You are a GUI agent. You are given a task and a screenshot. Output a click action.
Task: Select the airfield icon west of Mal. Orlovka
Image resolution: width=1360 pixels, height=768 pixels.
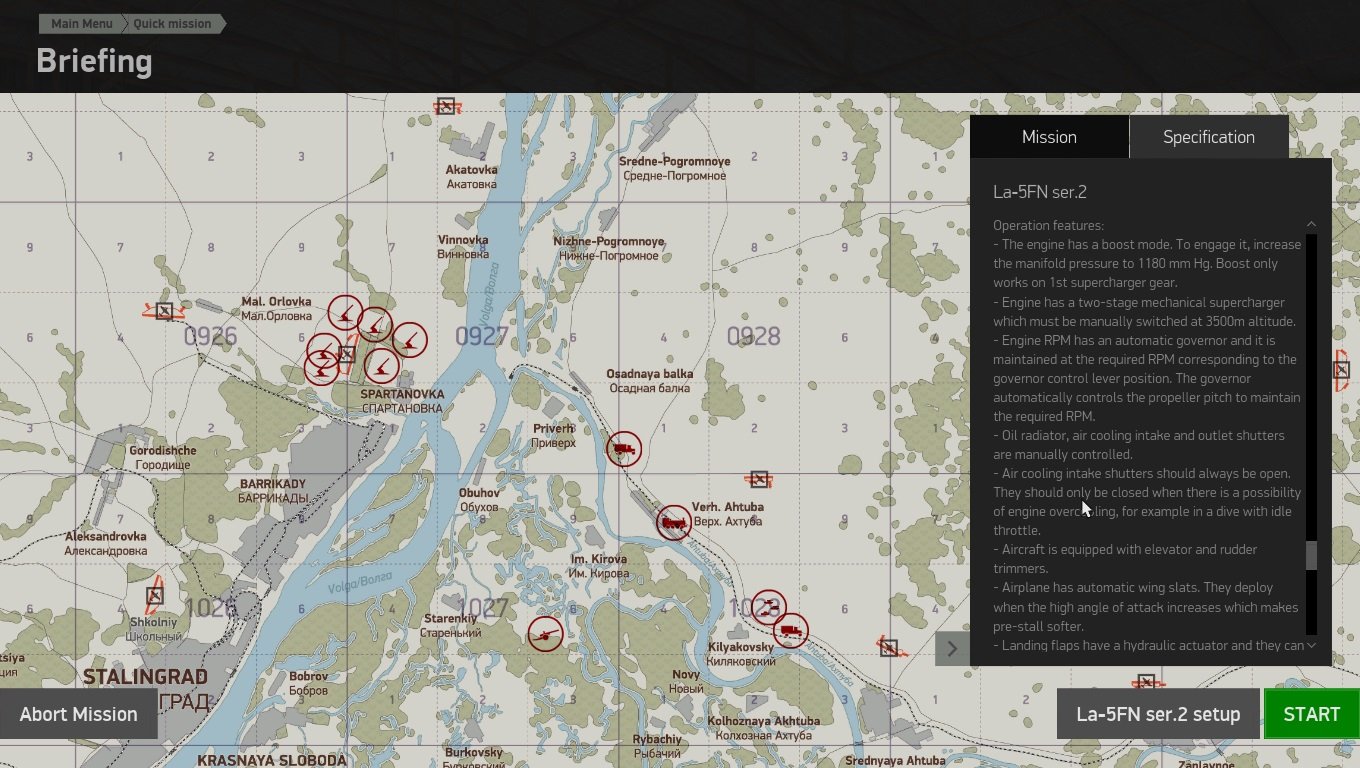tap(164, 311)
